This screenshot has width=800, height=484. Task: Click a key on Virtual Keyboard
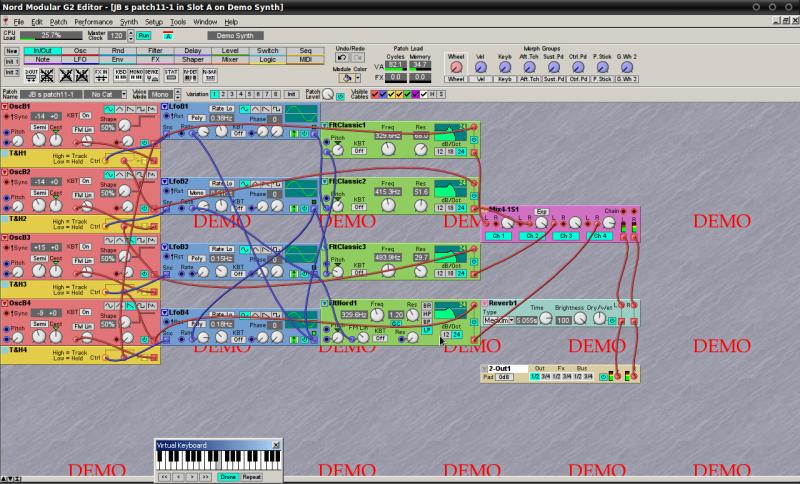pyautogui.click(x=218, y=460)
